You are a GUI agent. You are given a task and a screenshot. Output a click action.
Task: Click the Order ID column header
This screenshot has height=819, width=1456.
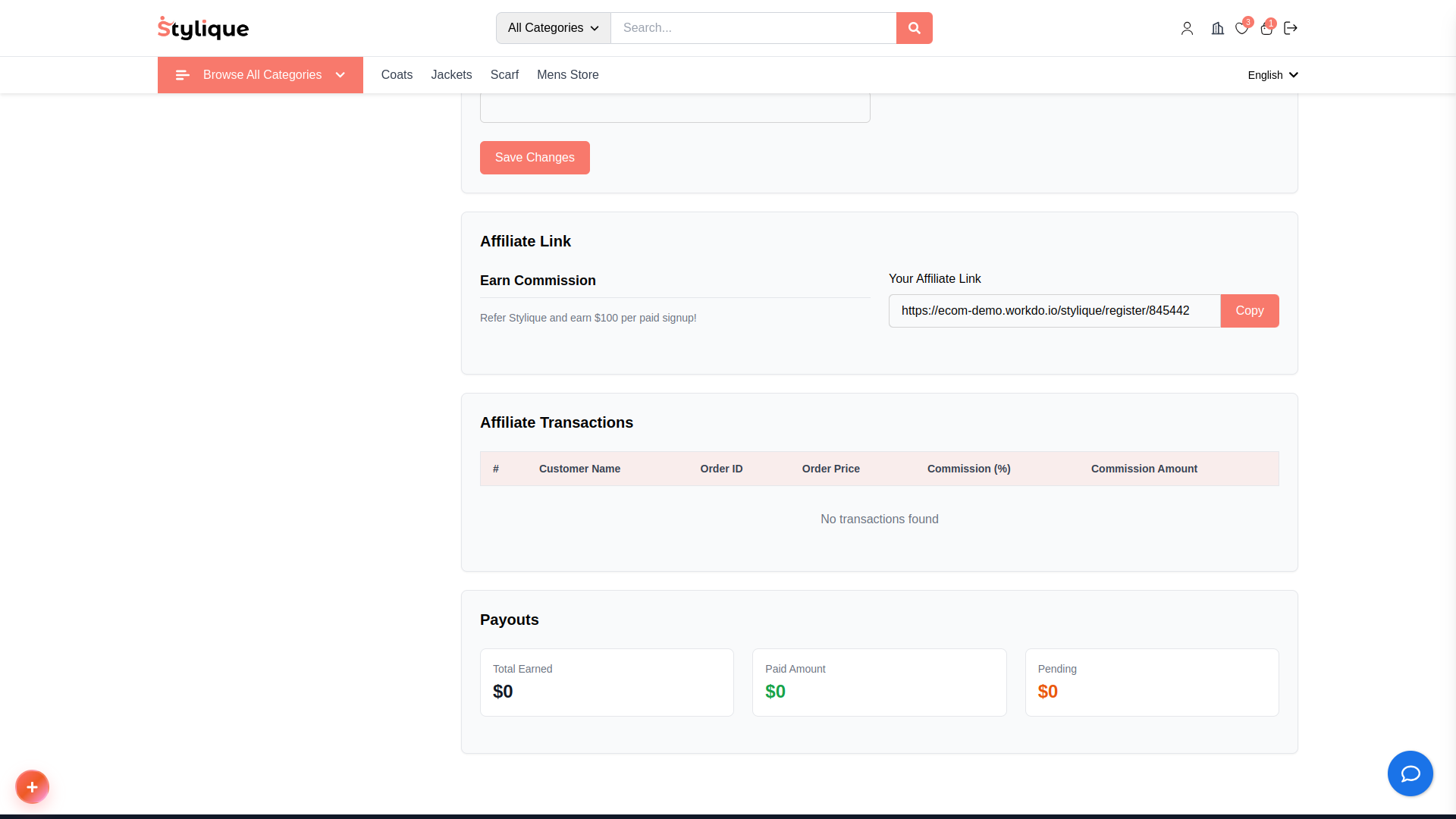coord(721,469)
